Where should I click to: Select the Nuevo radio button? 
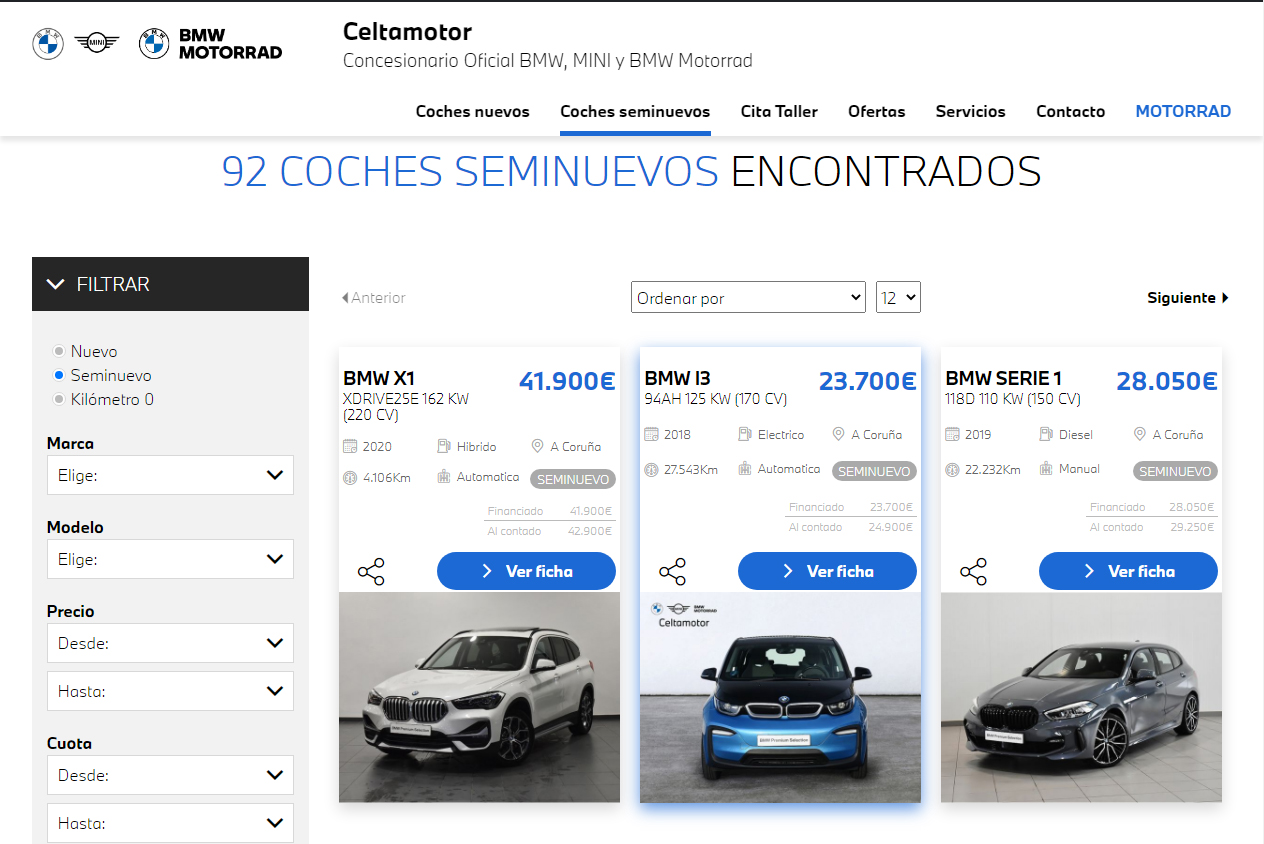pyautogui.click(x=60, y=352)
